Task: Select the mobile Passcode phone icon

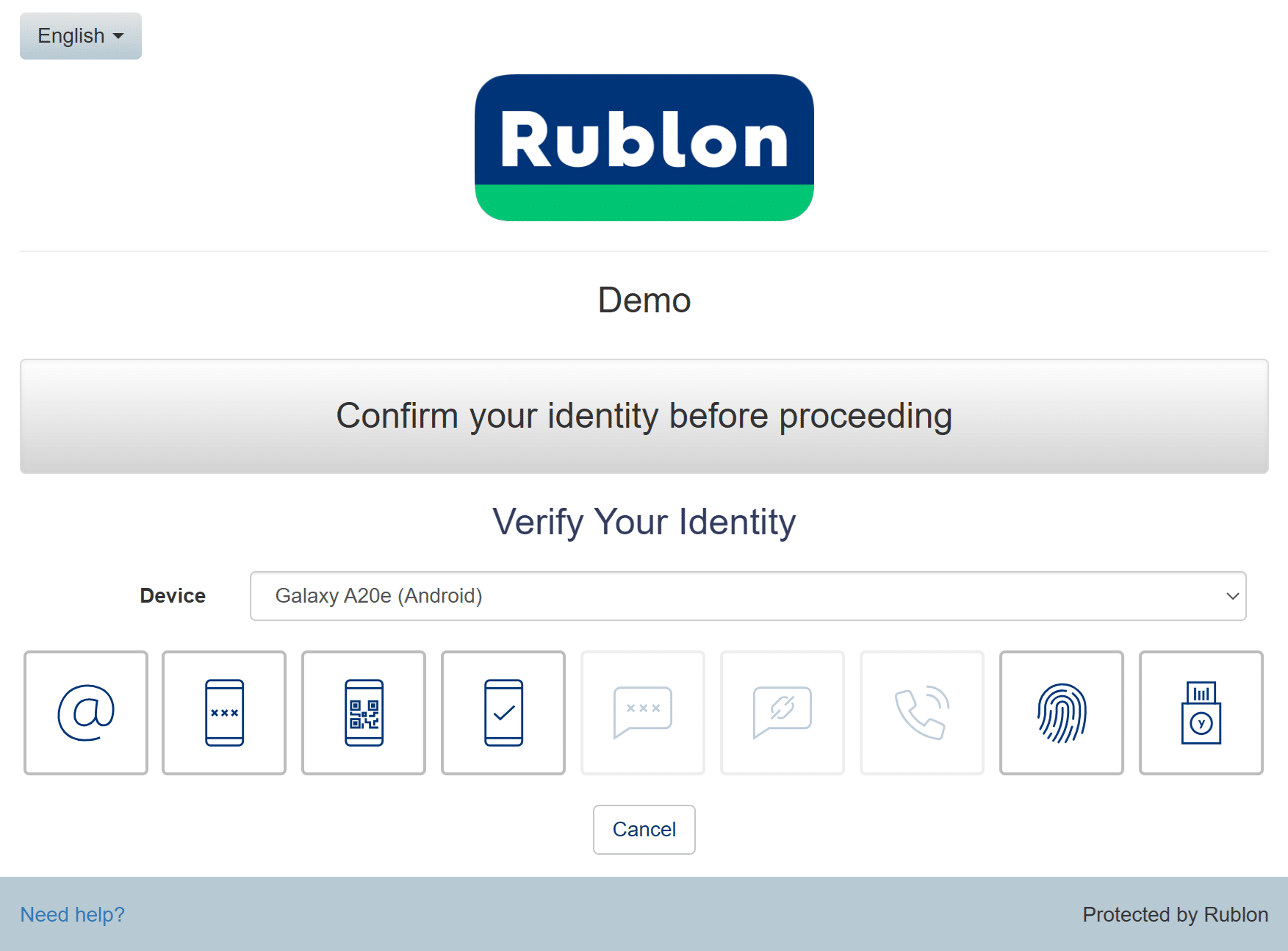Action: 224,712
